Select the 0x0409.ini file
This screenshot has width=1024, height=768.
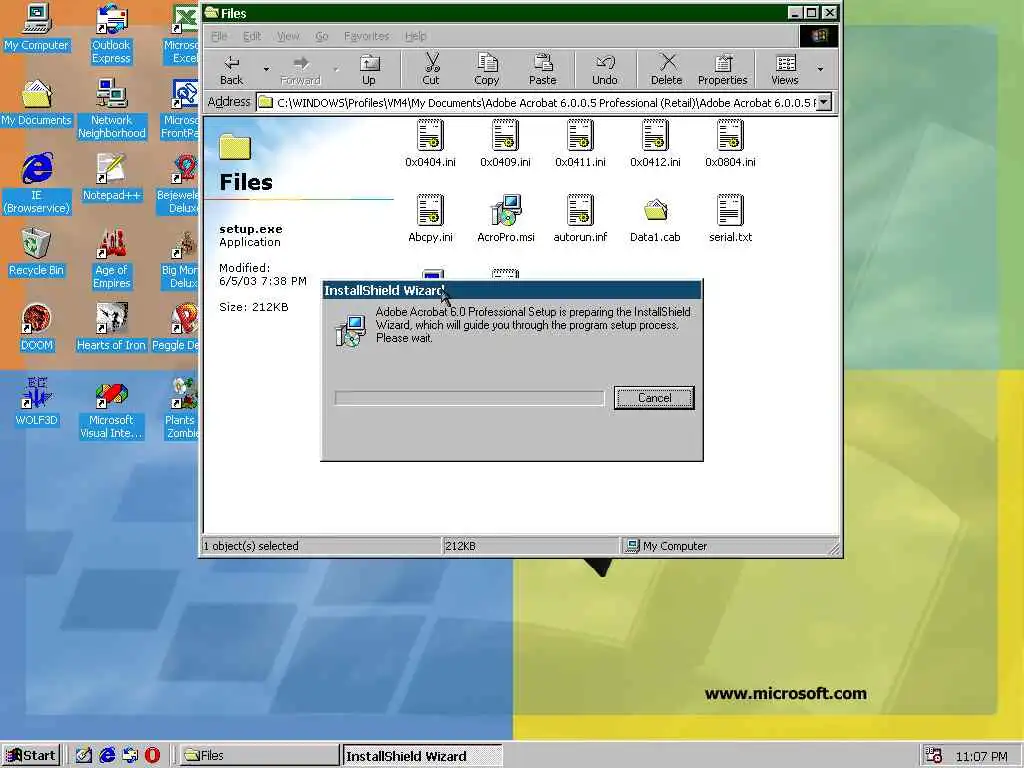click(505, 144)
